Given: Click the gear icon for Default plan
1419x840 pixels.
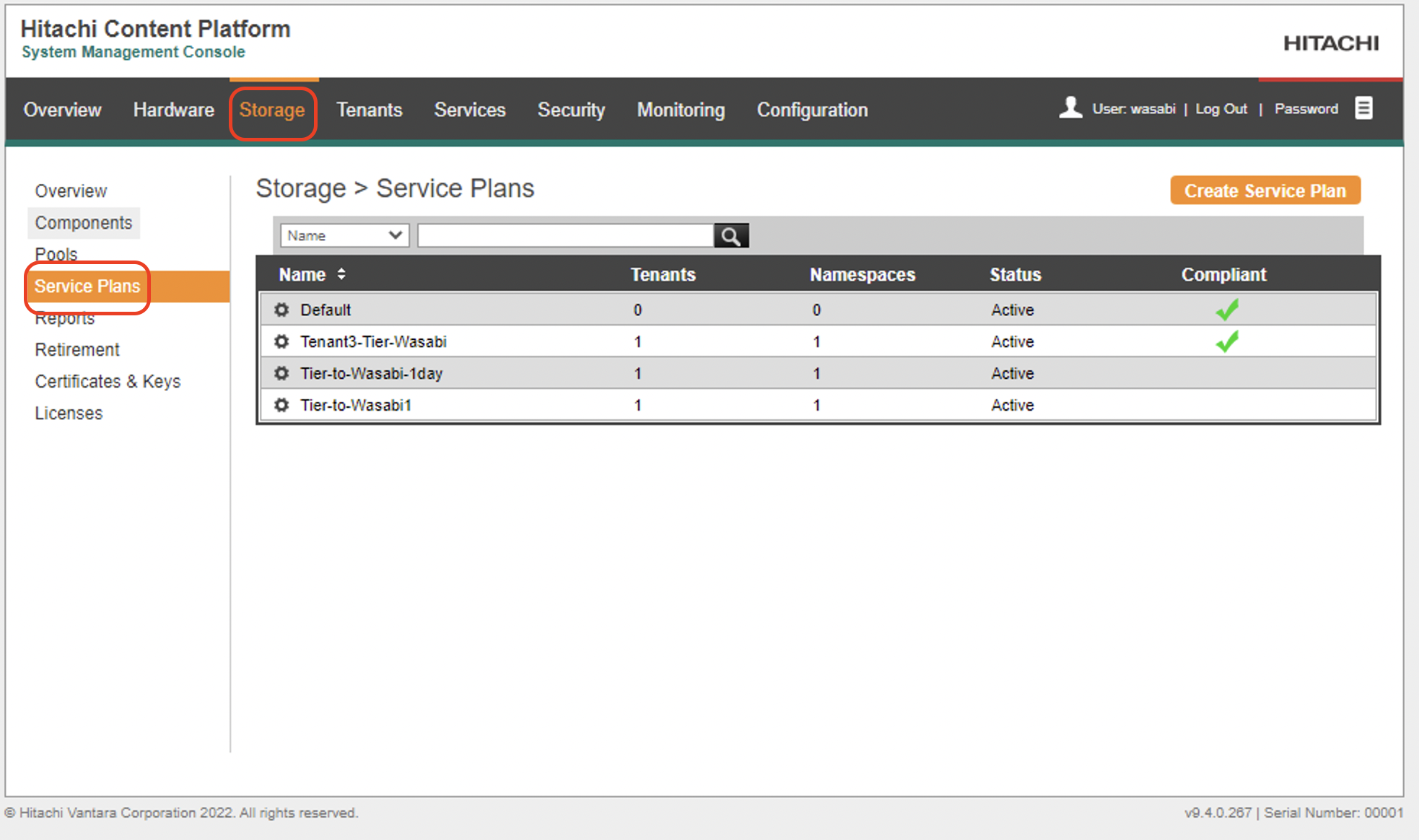Looking at the screenshot, I should [x=281, y=310].
